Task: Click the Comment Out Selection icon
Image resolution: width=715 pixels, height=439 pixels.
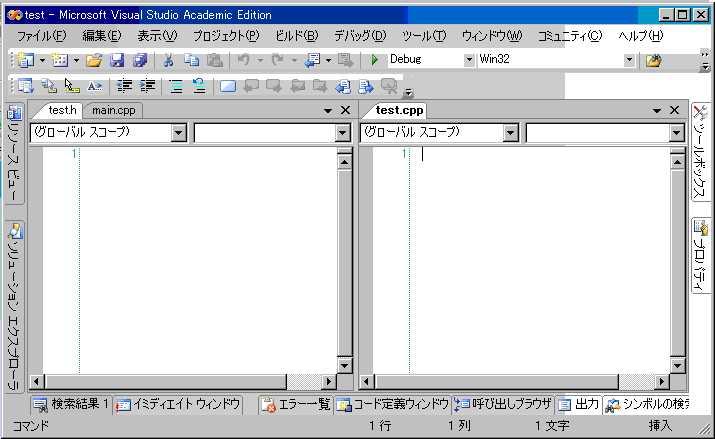Action: click(176, 86)
